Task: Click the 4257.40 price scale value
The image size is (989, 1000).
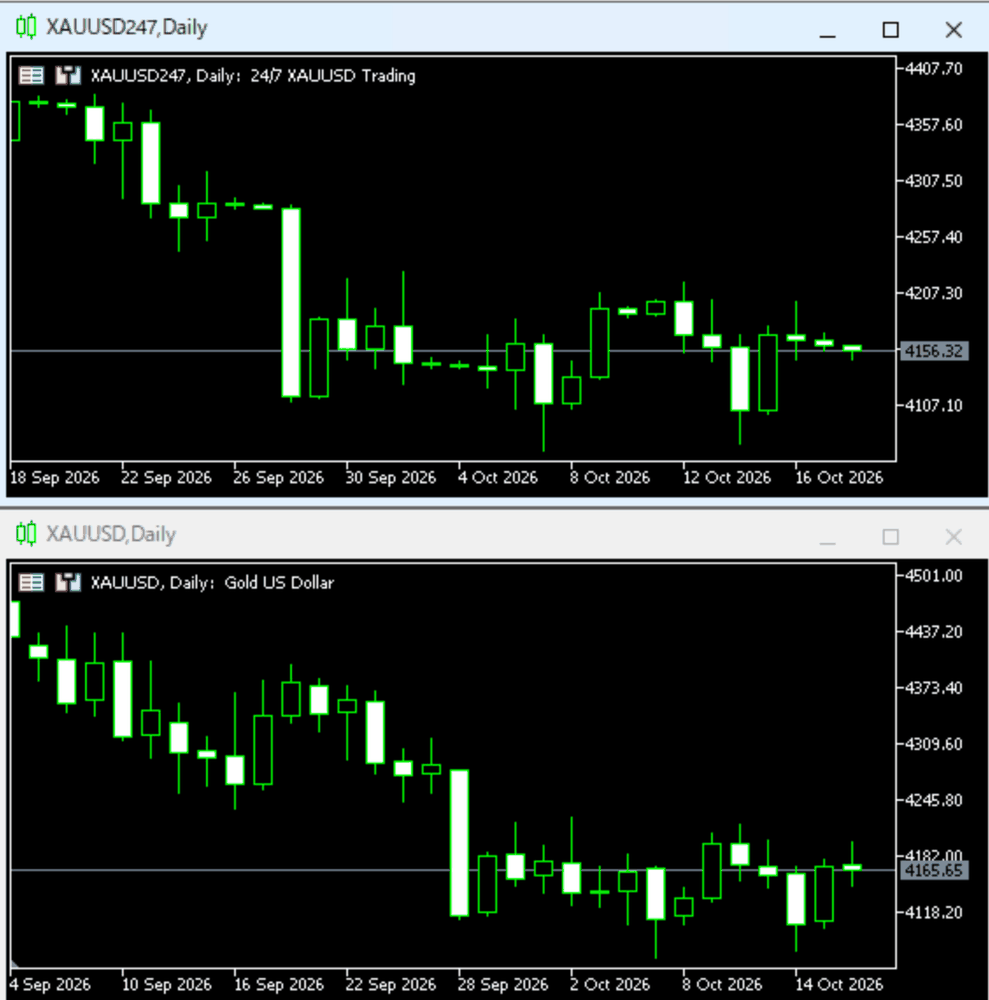Action: click(x=934, y=237)
